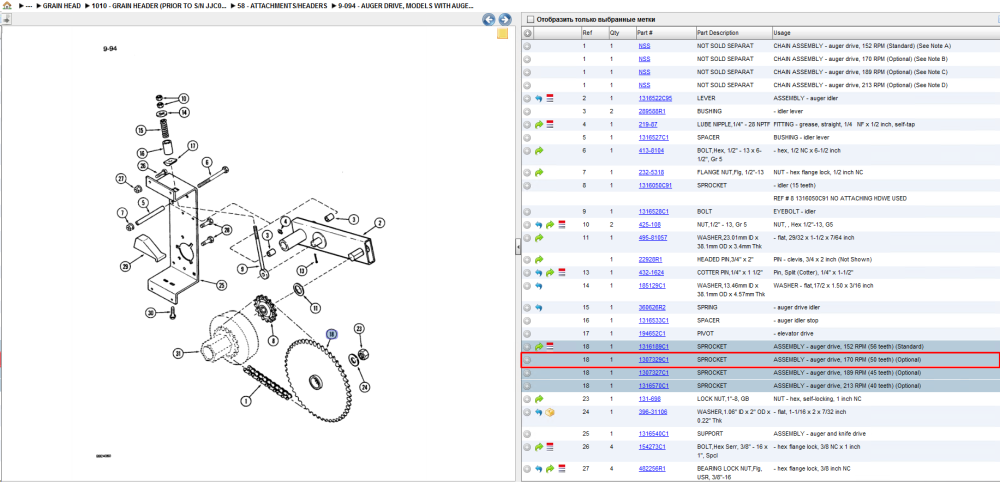1000x482 pixels.
Task: Open the yellow note icon on diagram
Action: 503,34
